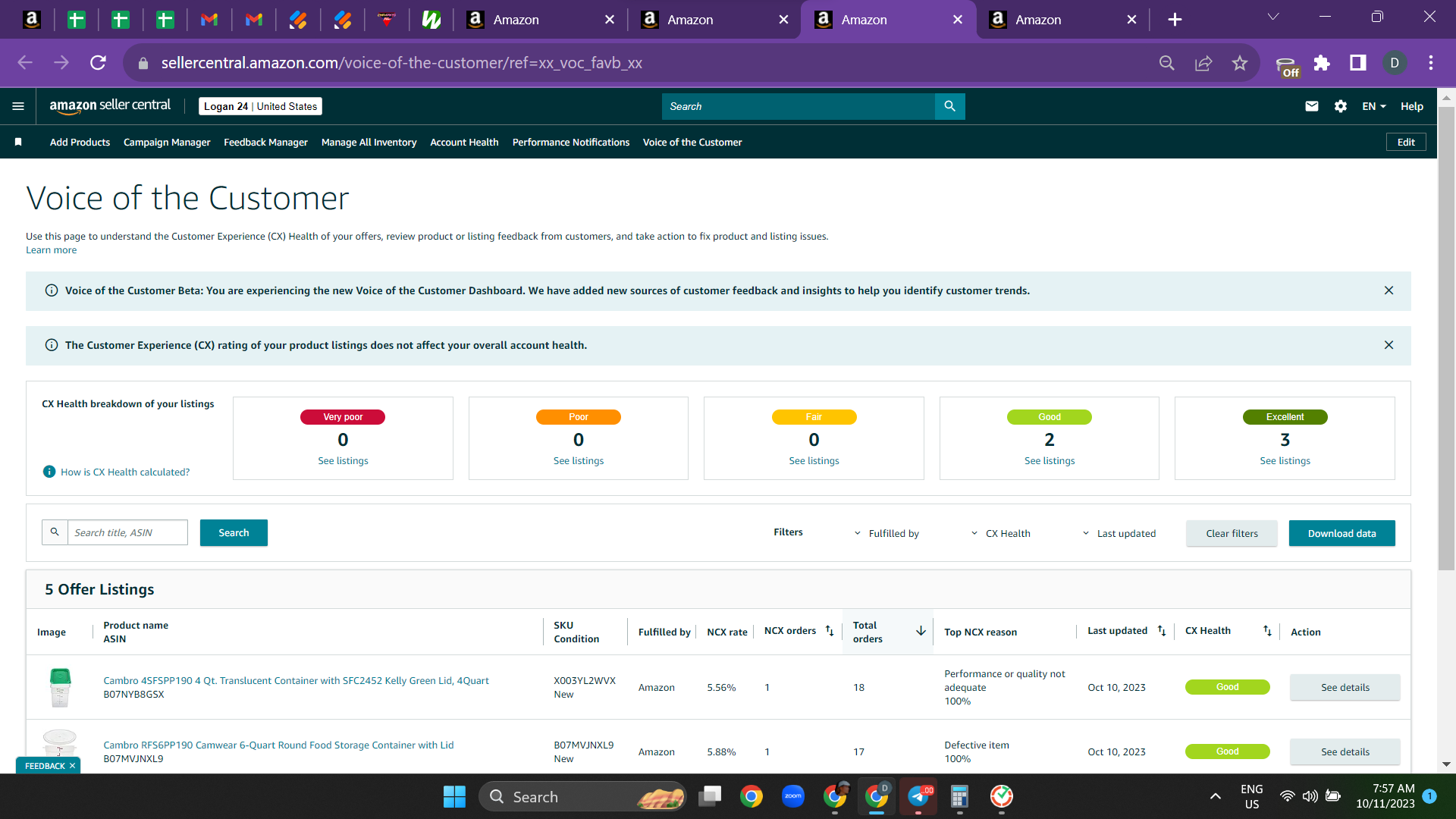Image resolution: width=1456 pixels, height=819 pixels.
Task: Open the browser zoom magnifier icon
Action: 1167,63
